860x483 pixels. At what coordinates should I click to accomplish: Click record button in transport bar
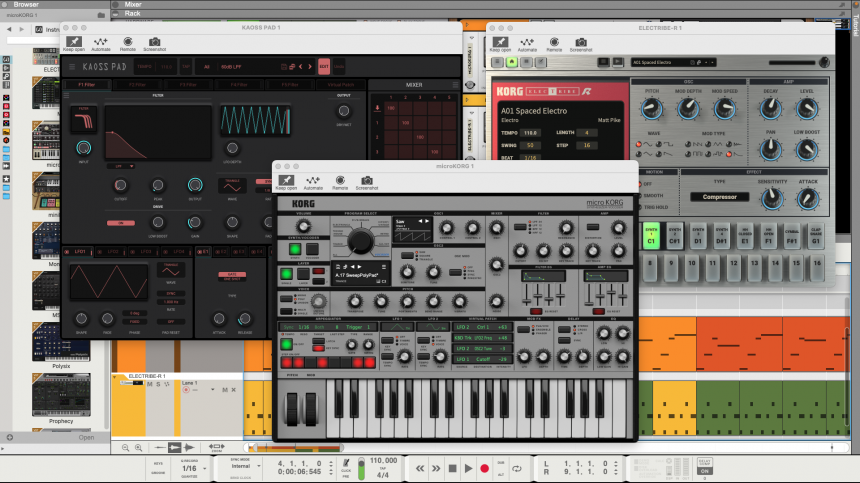484,469
